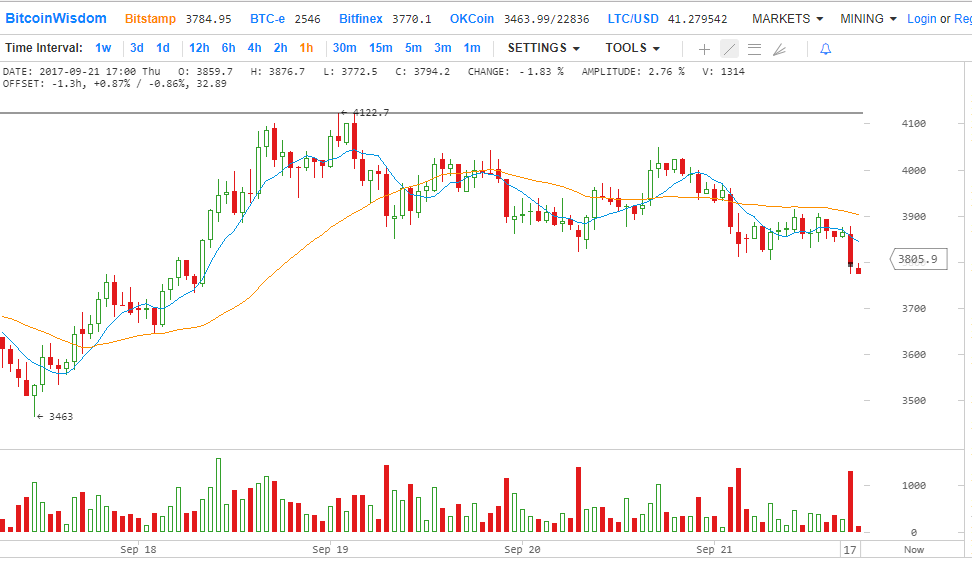This screenshot has height=567, width=972.
Task: Choose the 4h time interval
Action: (254, 48)
